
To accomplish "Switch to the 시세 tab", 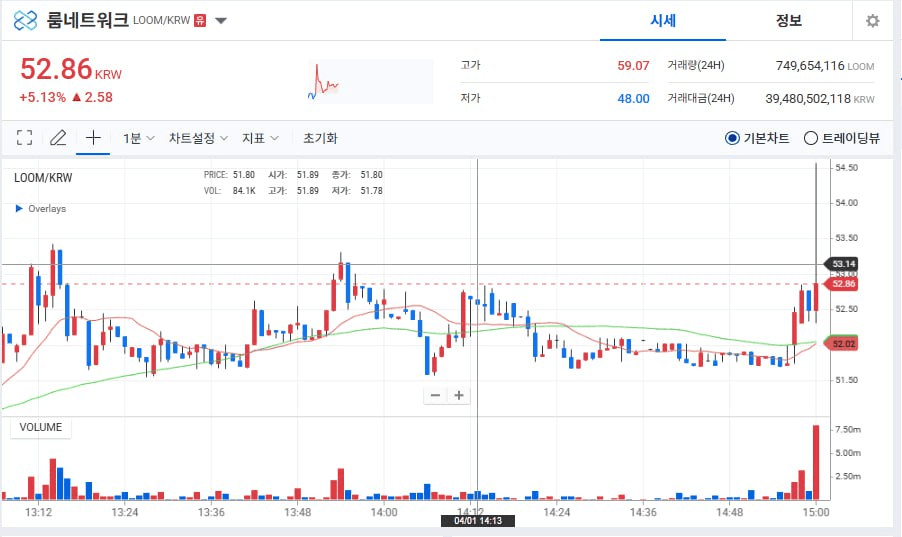I will pos(663,21).
